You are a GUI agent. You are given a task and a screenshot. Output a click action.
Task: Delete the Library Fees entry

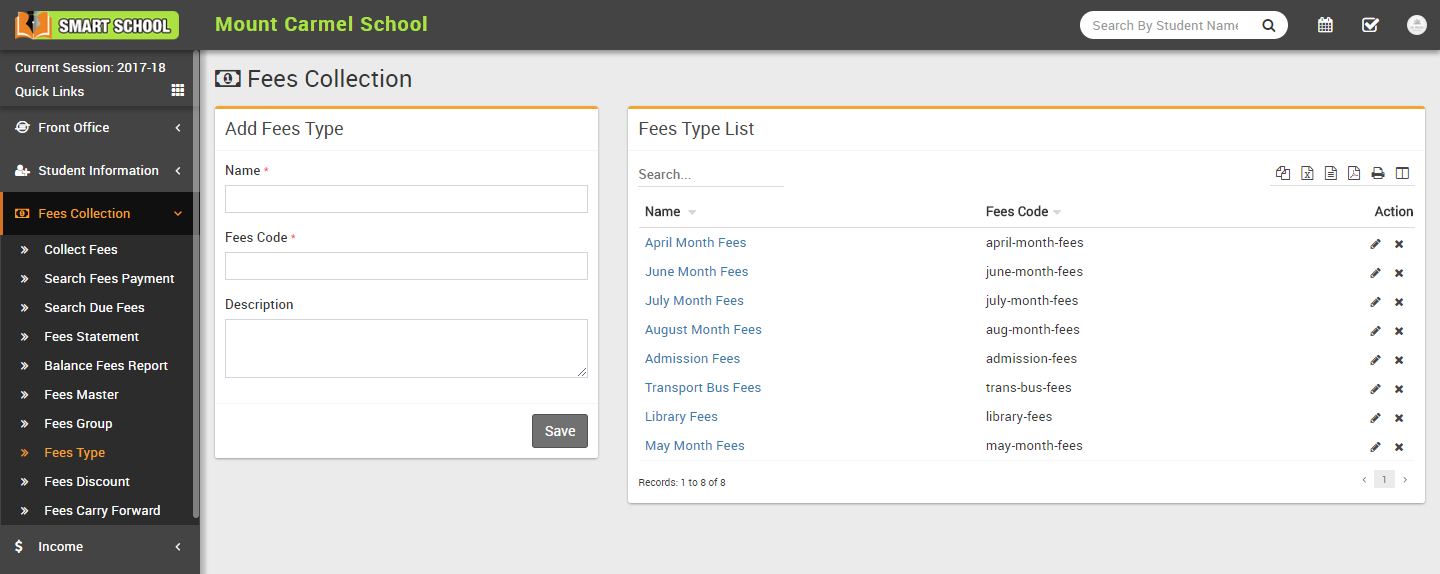[1399, 418]
